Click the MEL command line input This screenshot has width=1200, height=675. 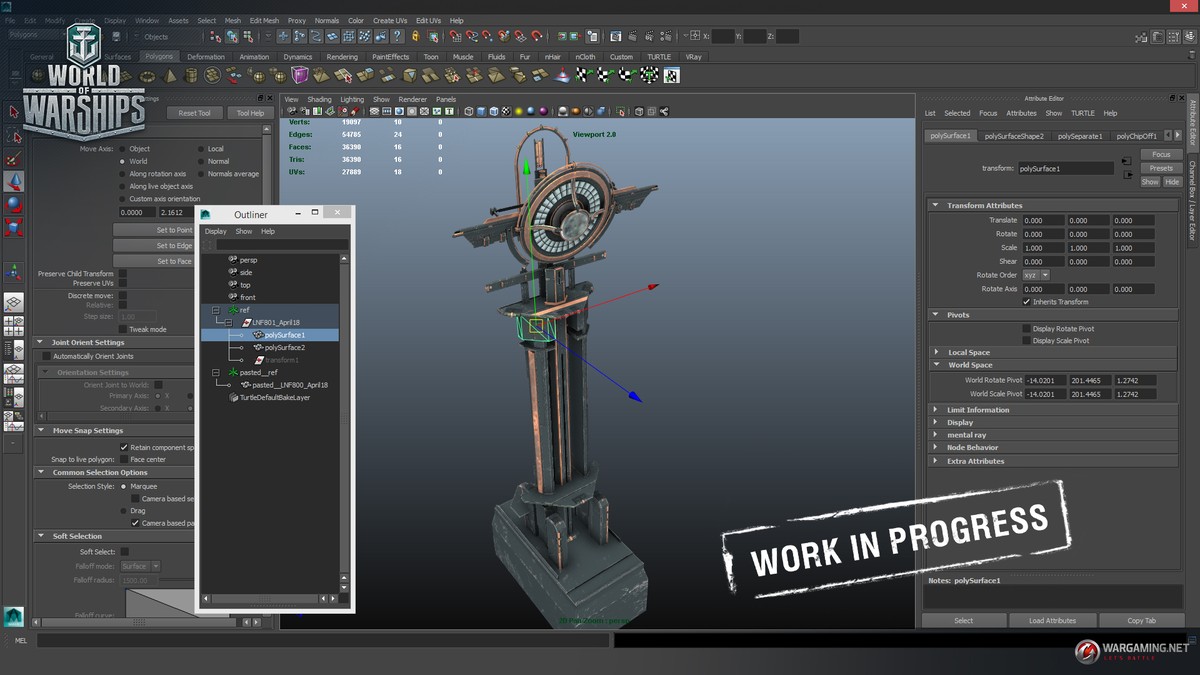coord(323,640)
